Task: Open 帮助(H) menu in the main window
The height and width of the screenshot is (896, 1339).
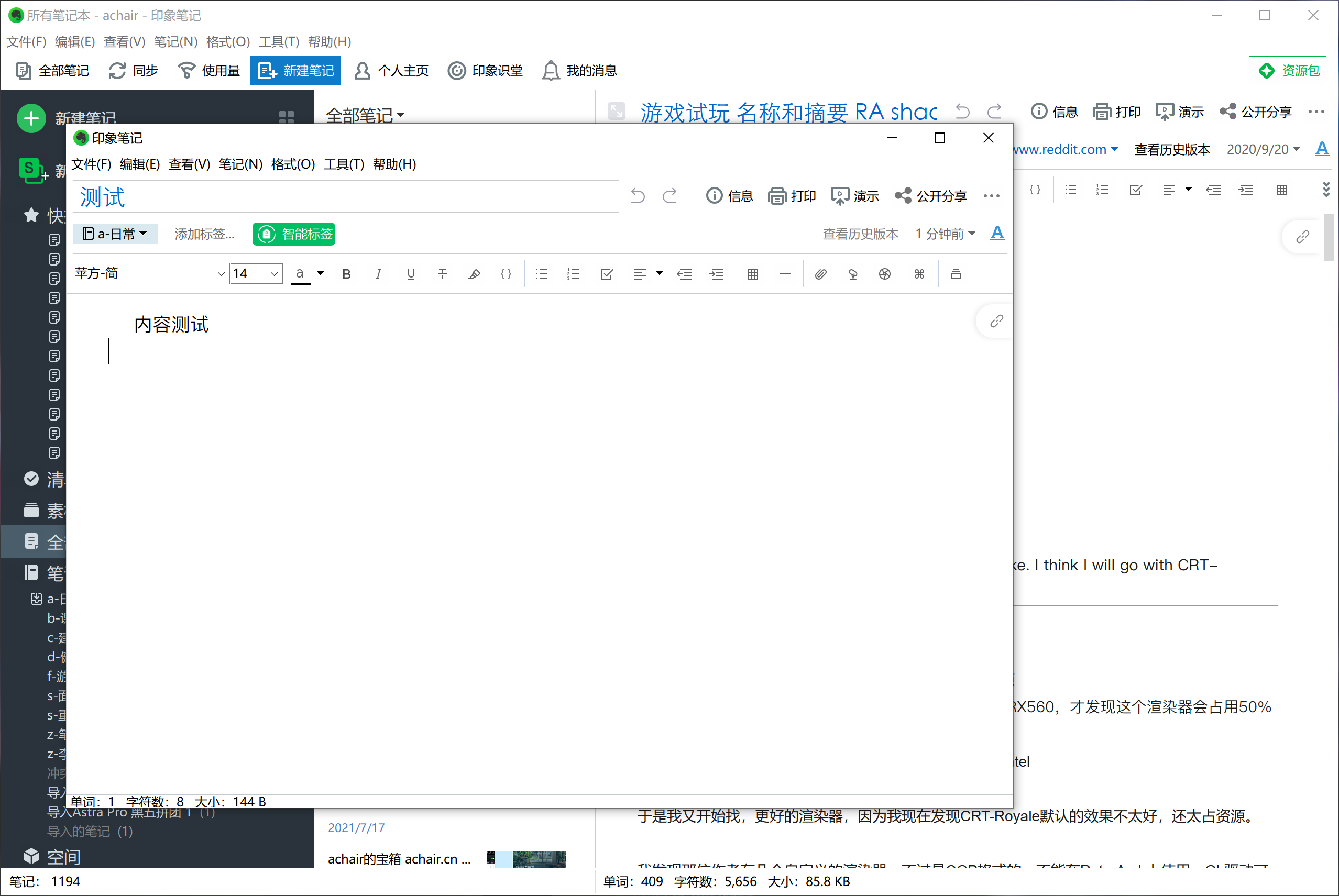Action: pos(329,42)
